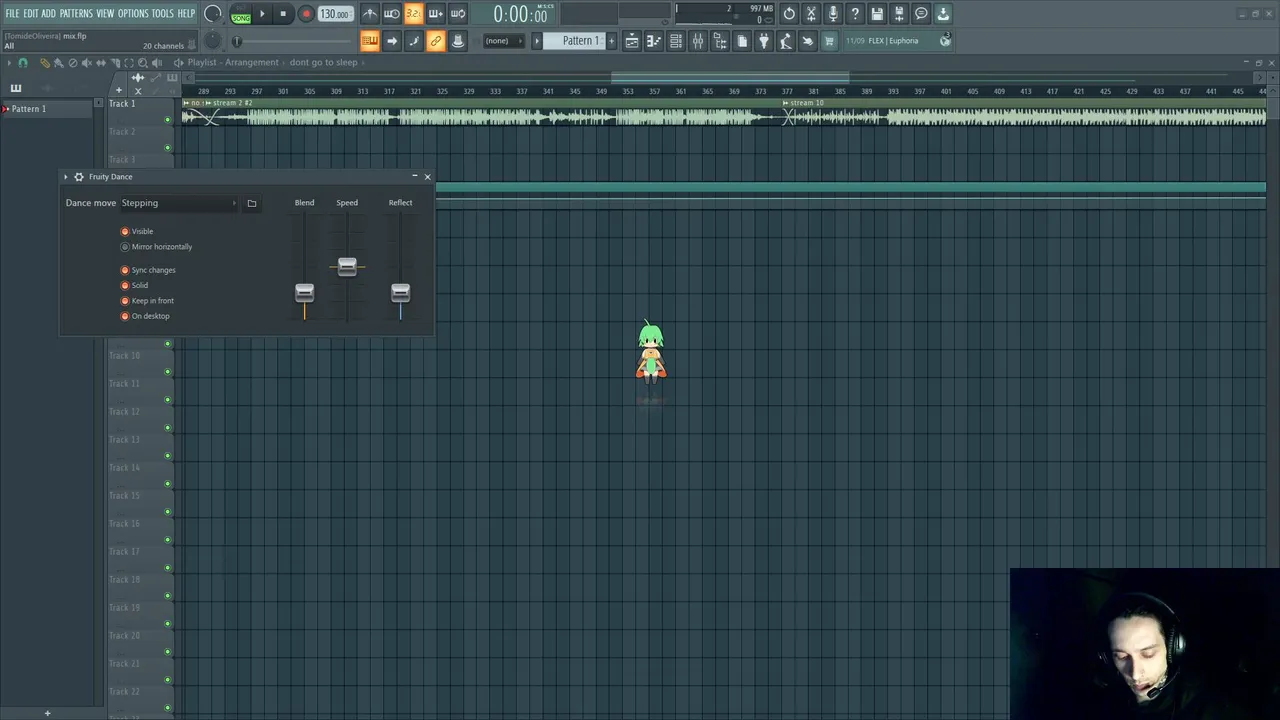Click the 130.000 tempo field
The height and width of the screenshot is (720, 1280).
point(335,14)
